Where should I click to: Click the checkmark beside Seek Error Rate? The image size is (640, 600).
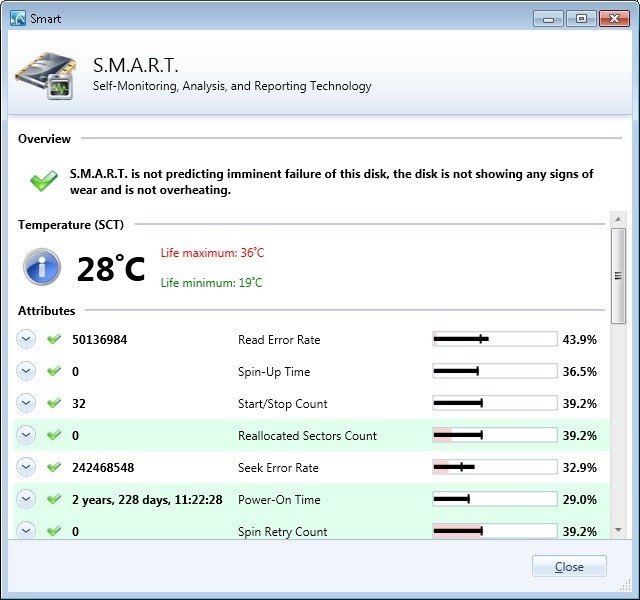tap(54, 467)
